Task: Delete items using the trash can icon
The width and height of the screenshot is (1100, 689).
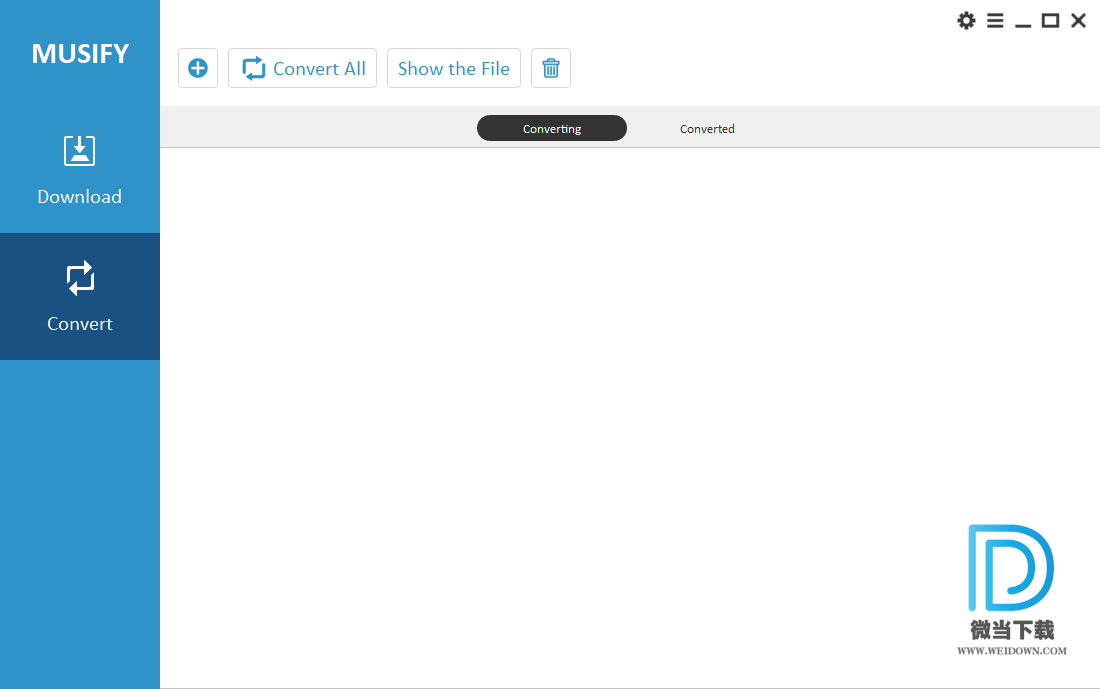Action: [x=551, y=68]
